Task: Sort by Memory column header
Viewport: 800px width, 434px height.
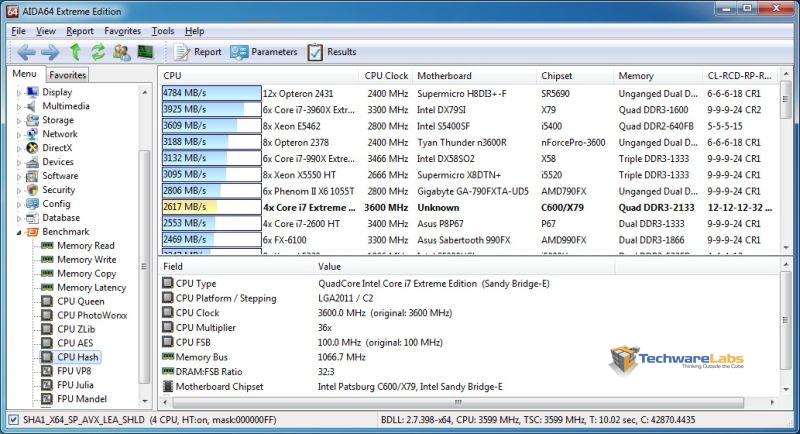Action: tap(659, 76)
